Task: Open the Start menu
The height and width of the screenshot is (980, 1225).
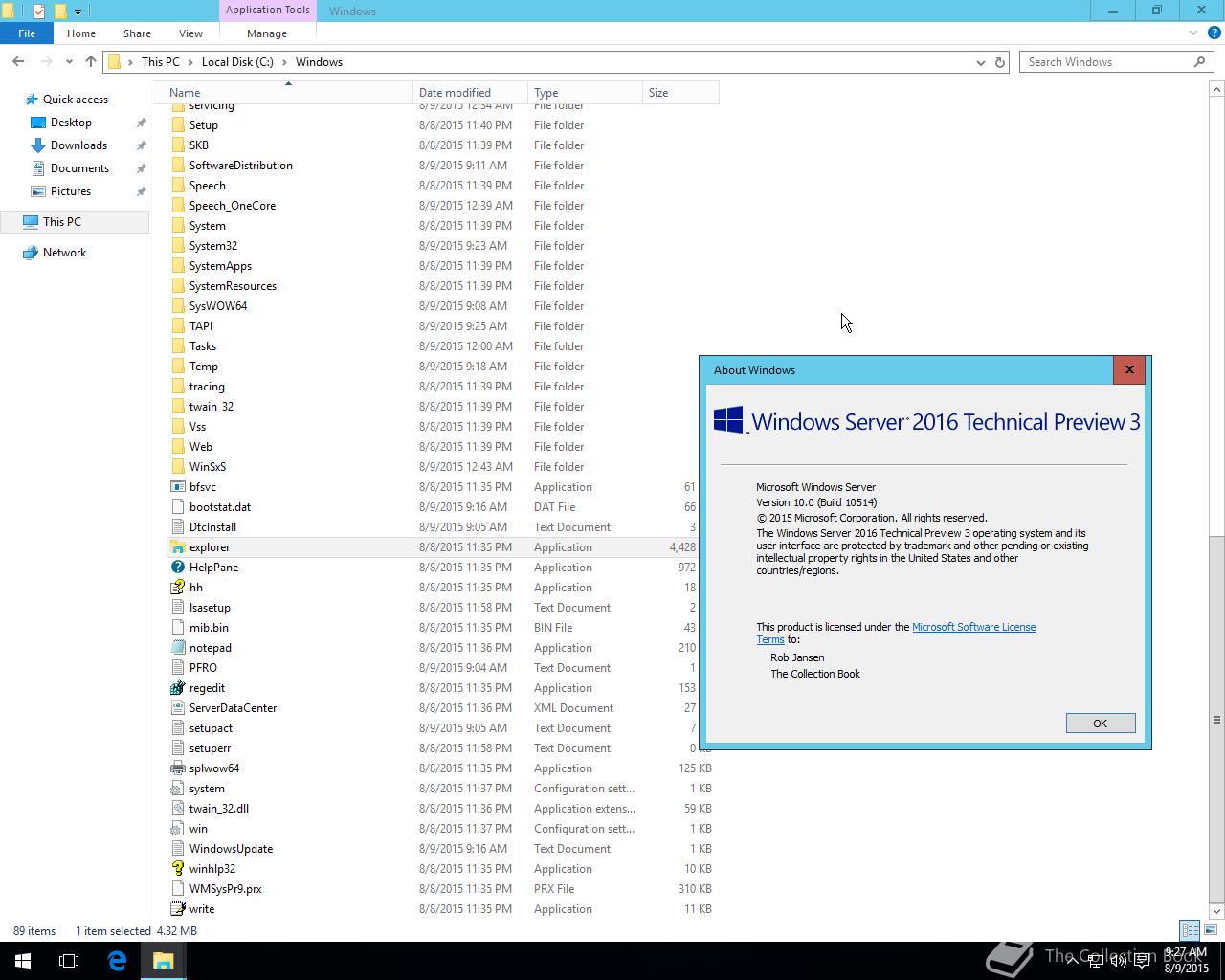Action: 23,961
